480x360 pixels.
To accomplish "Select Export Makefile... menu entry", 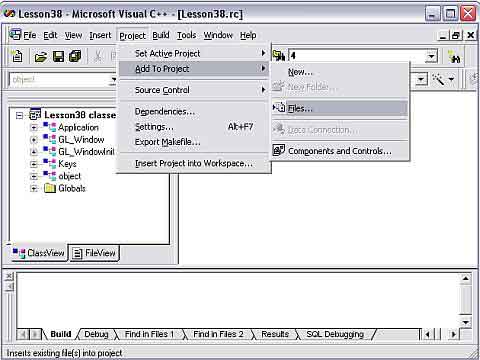I will [x=194, y=142].
